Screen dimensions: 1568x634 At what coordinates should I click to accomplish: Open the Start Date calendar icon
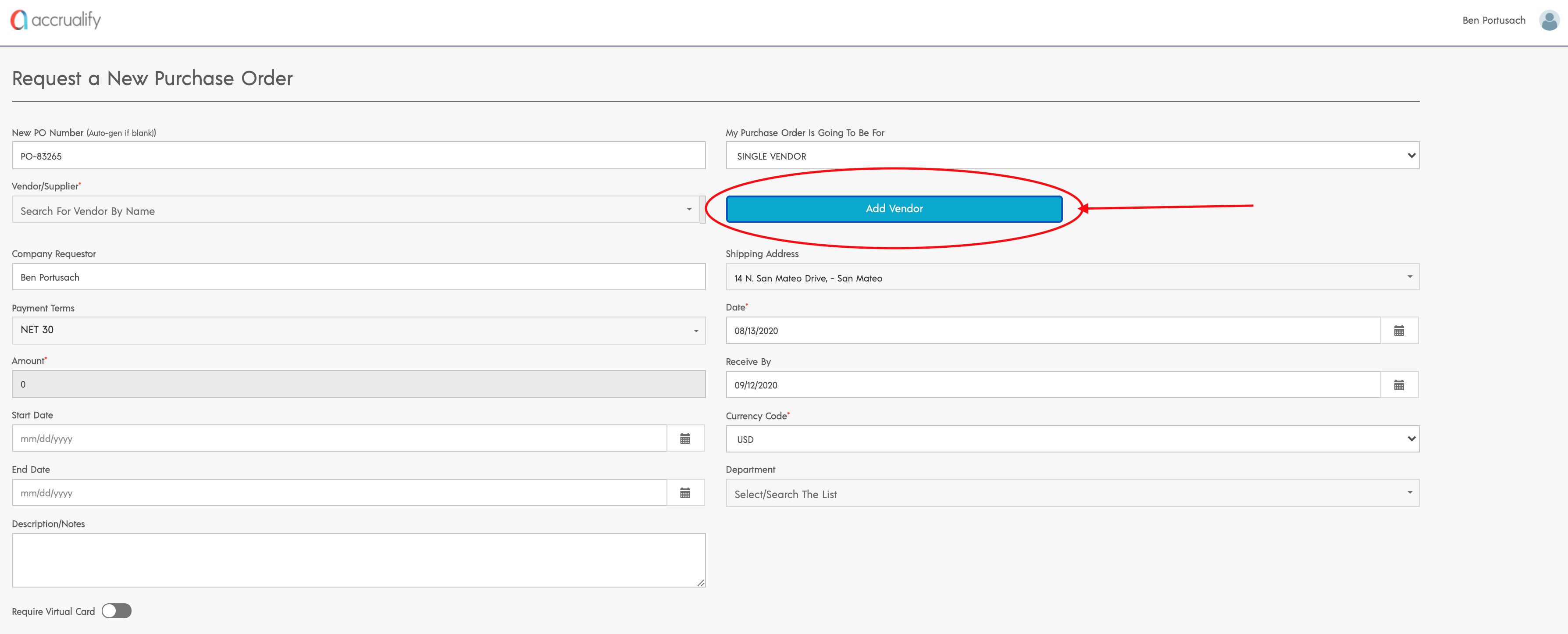pyautogui.click(x=685, y=438)
